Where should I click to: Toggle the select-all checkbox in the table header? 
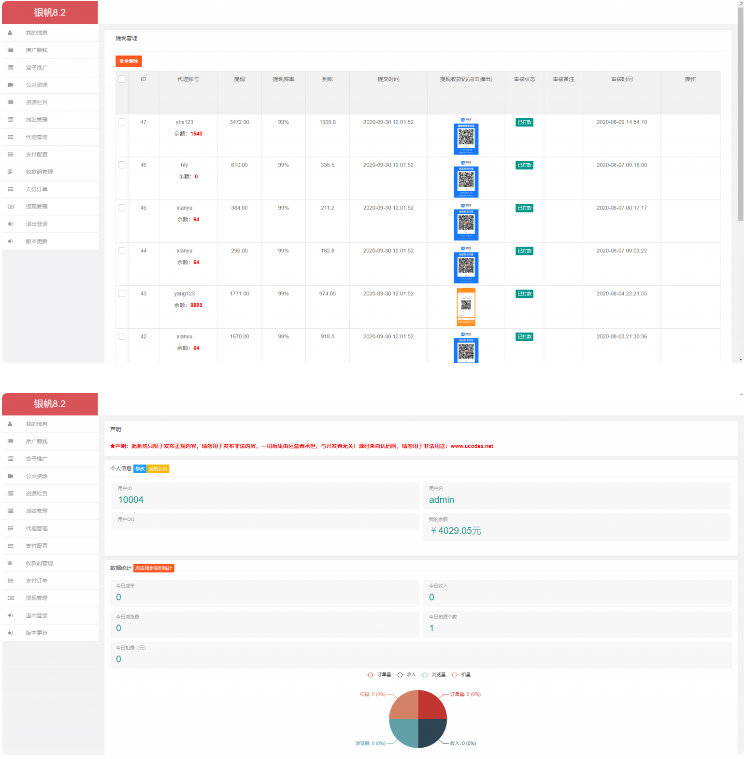[x=122, y=79]
